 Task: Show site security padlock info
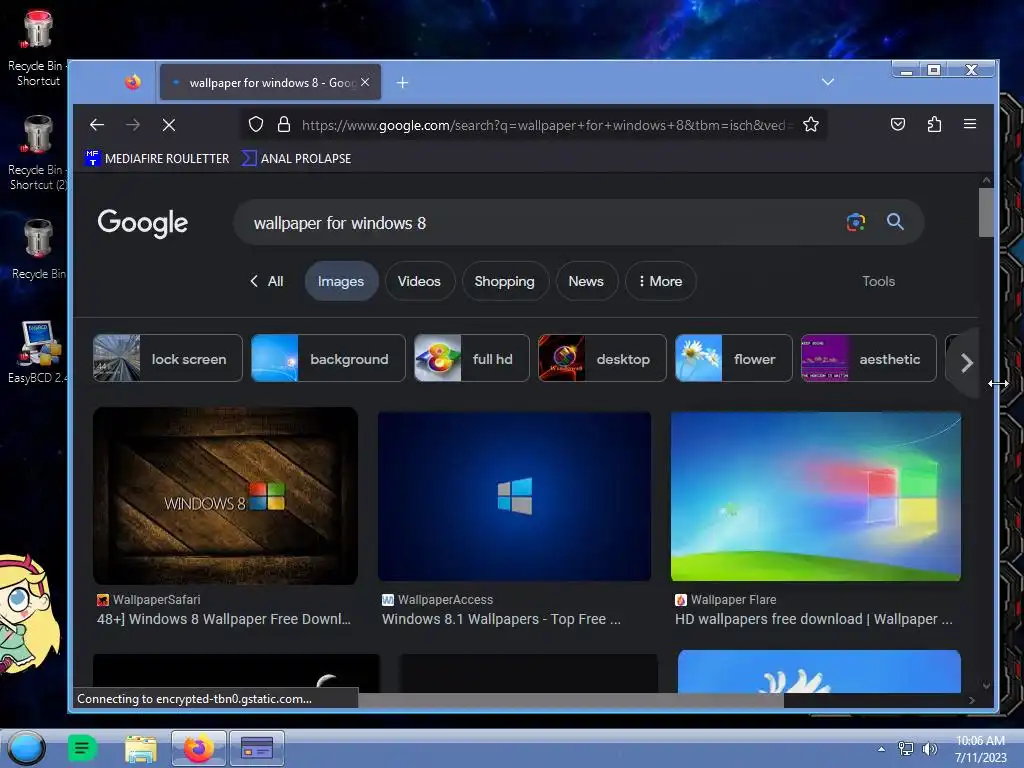284,124
